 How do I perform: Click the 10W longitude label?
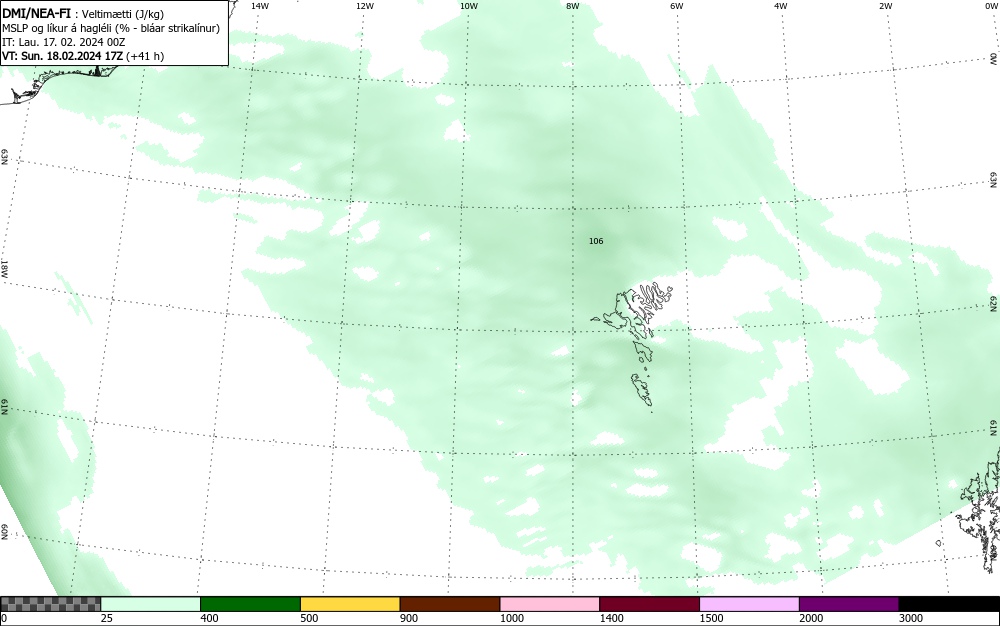click(469, 6)
